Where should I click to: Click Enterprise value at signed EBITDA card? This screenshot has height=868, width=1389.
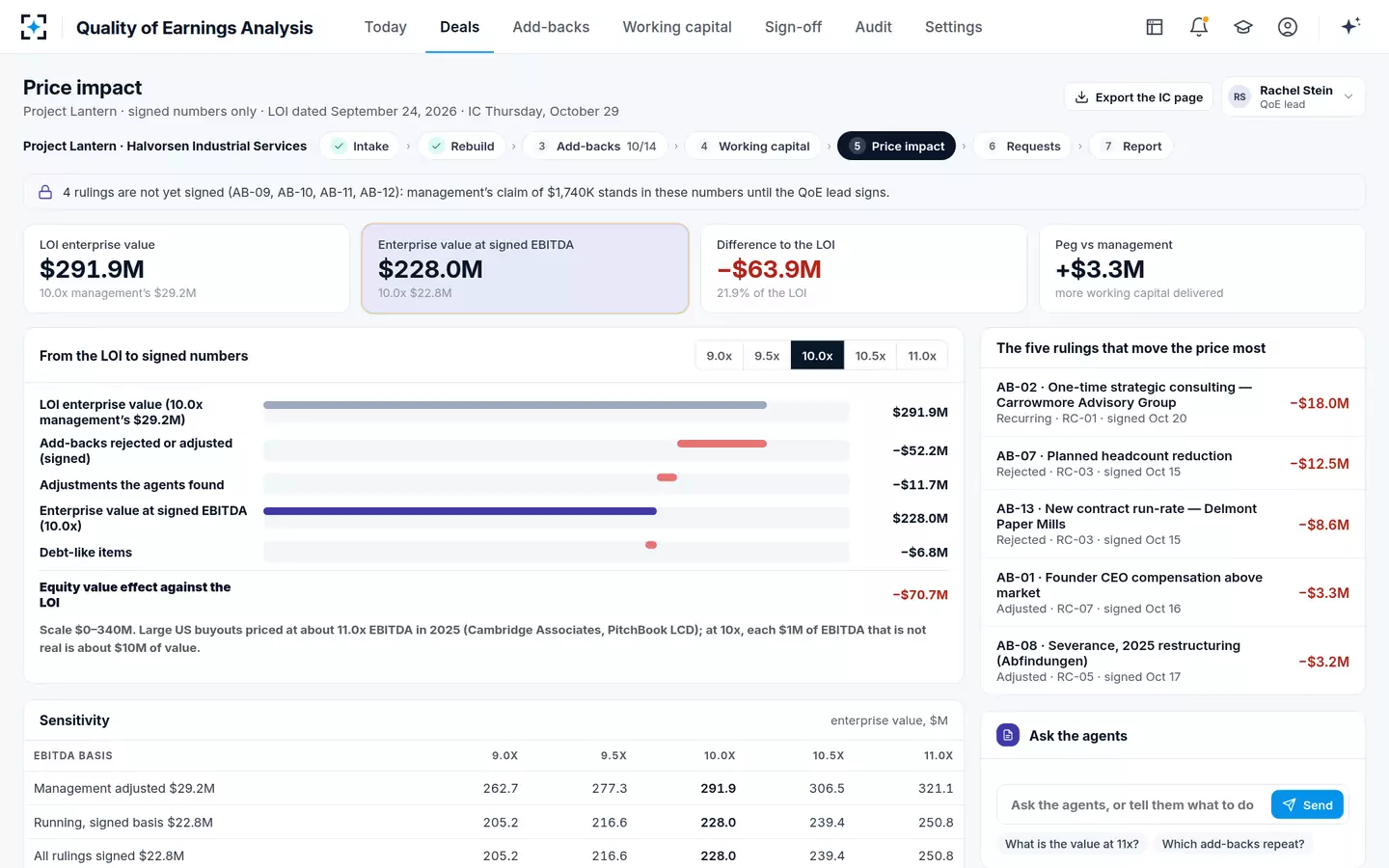point(525,269)
